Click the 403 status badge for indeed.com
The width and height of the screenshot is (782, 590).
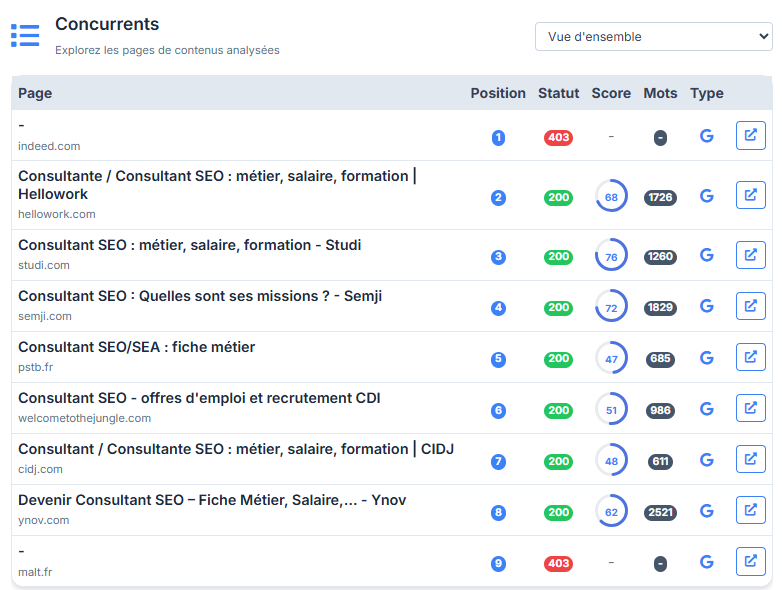(559, 137)
